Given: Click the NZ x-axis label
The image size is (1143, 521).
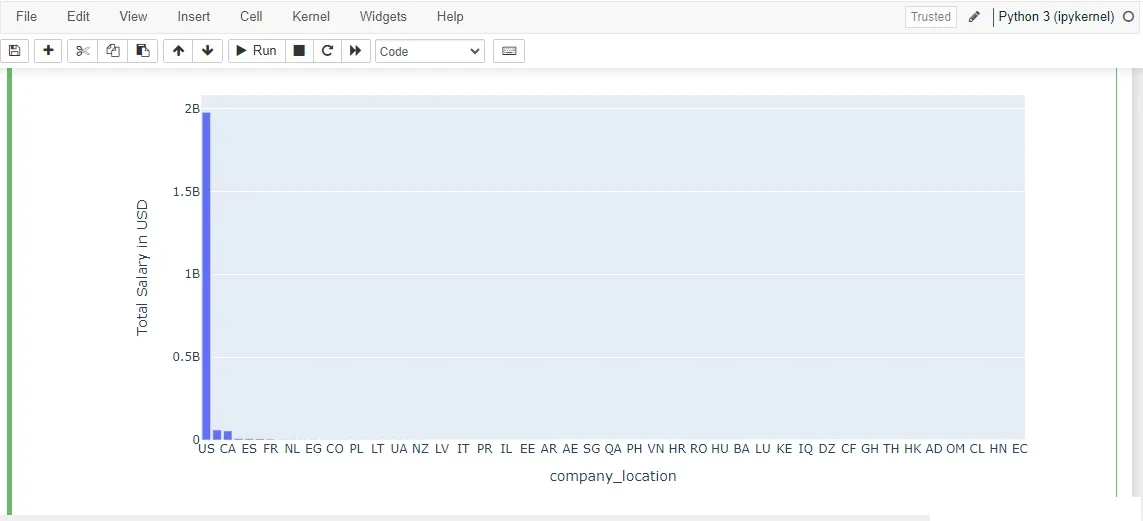Looking at the screenshot, I should click(x=420, y=449).
